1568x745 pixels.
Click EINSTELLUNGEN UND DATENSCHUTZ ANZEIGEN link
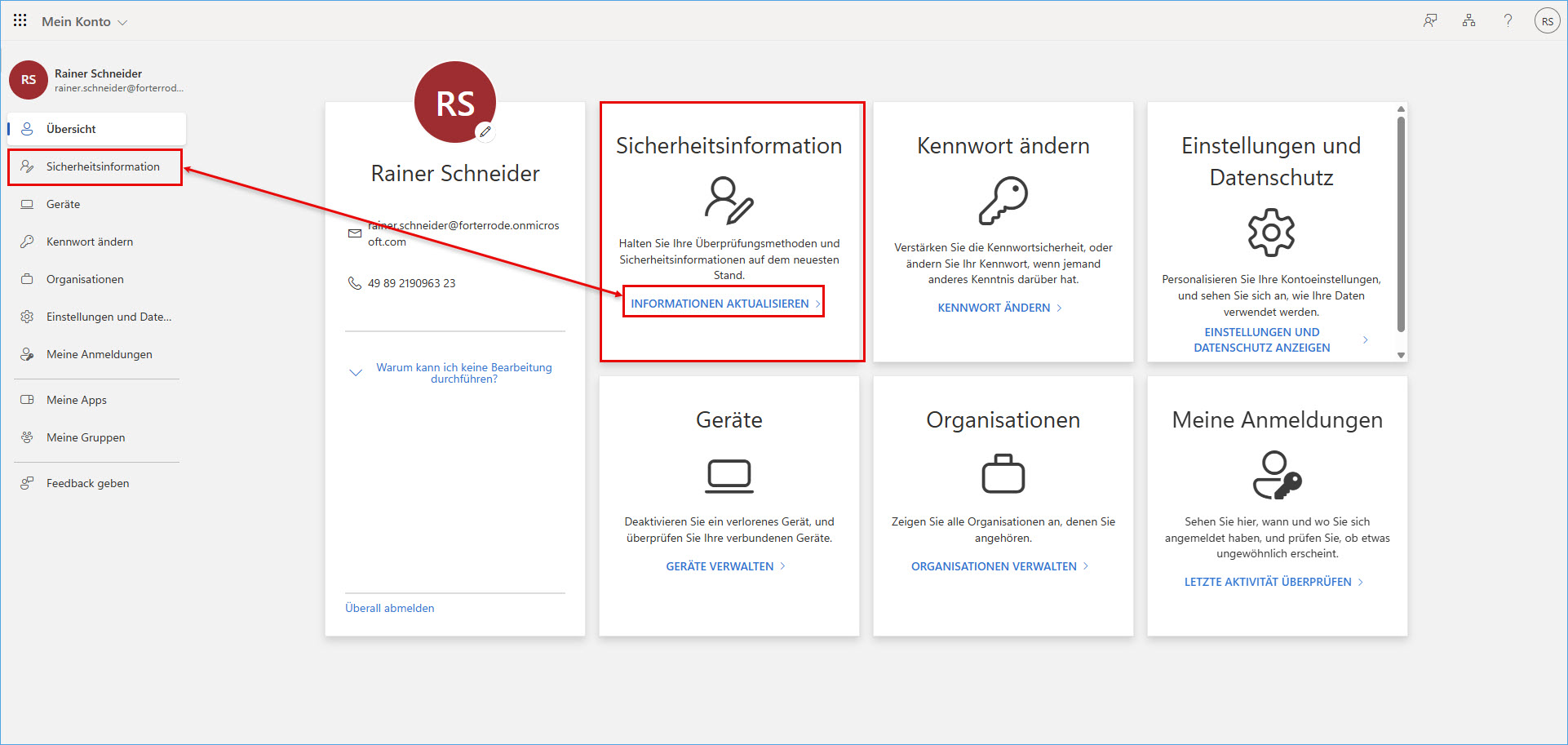click(x=1262, y=339)
